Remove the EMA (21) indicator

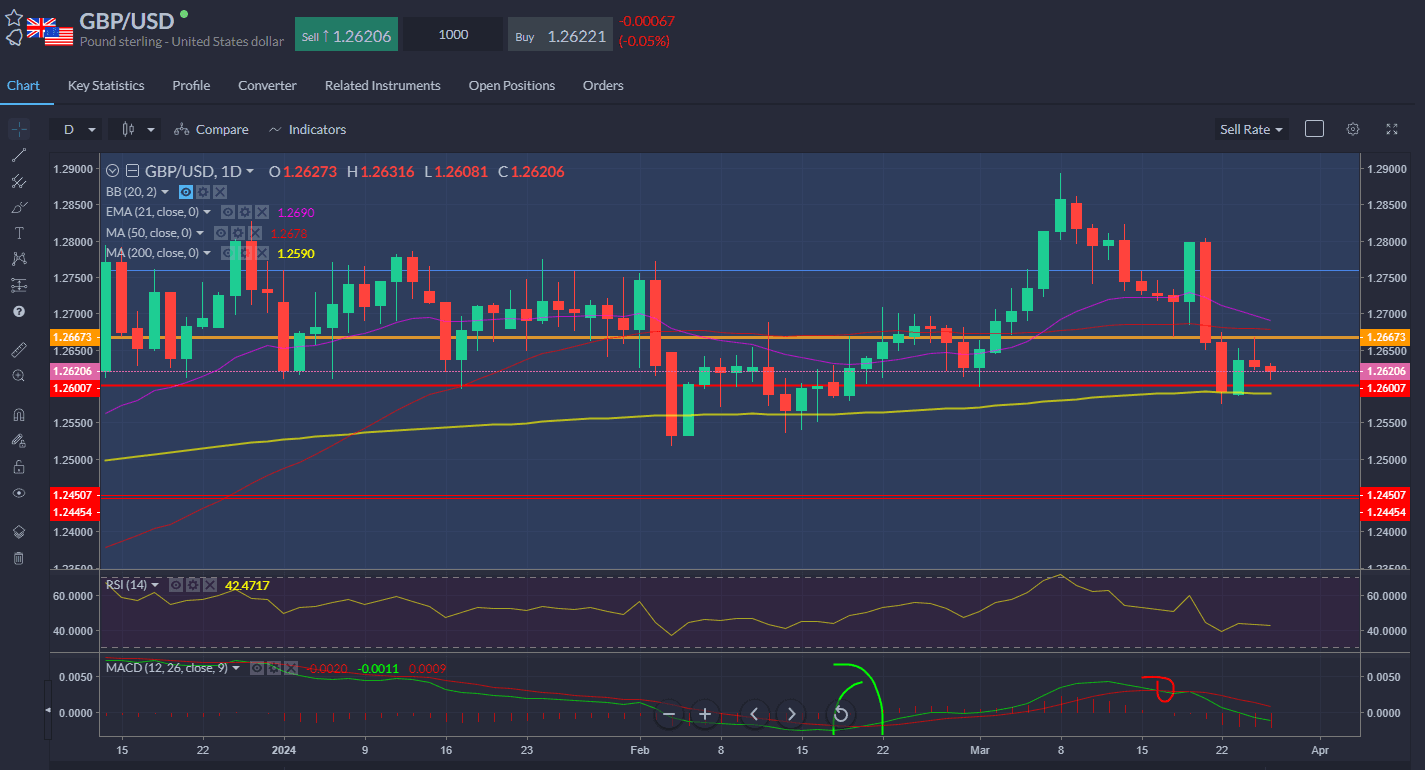coord(262,212)
